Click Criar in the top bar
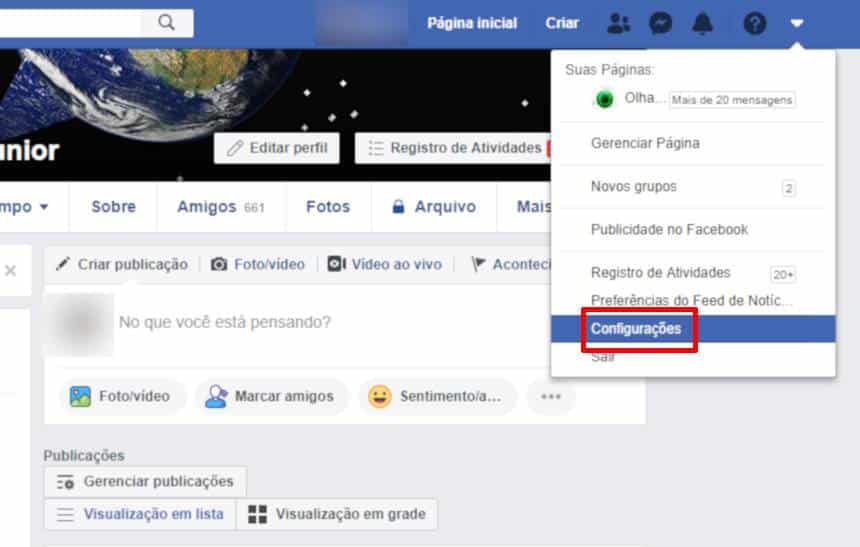 (562, 23)
